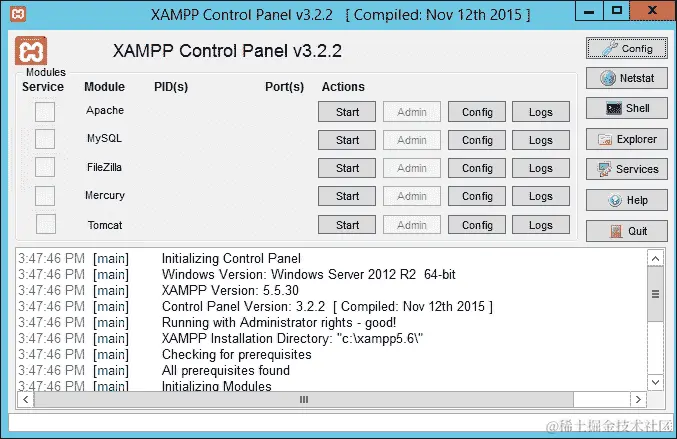The image size is (677, 439).
Task: Select the FileZilla module name
Action: [x=104, y=167]
